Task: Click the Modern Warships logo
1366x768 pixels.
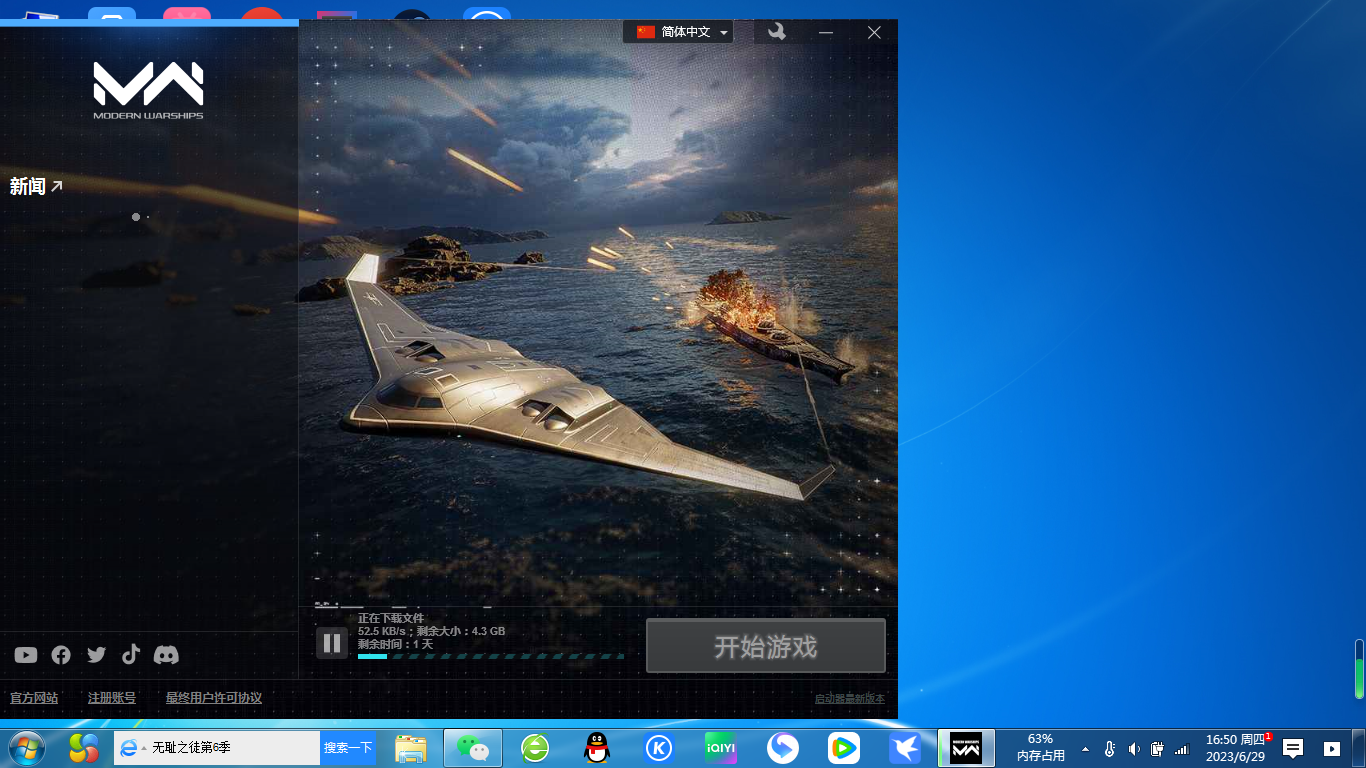Action: click(148, 90)
